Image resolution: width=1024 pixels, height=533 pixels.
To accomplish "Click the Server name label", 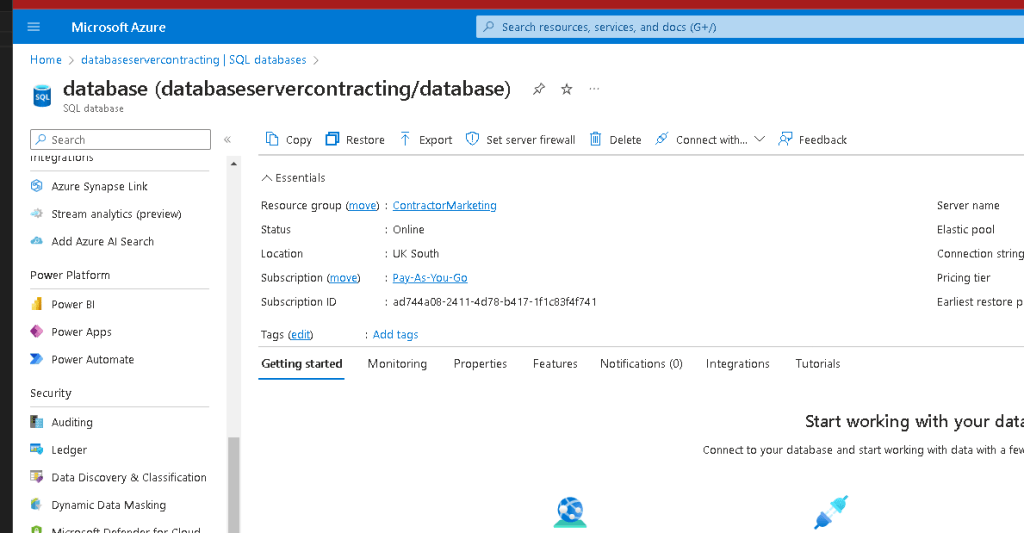I will 968,205.
